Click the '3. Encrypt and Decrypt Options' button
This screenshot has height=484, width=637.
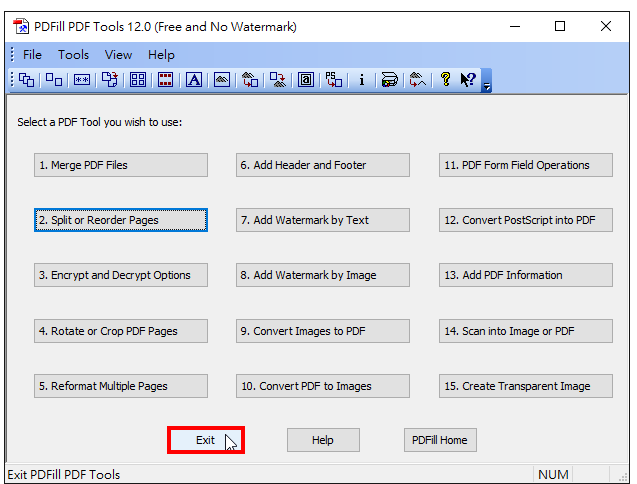(121, 275)
